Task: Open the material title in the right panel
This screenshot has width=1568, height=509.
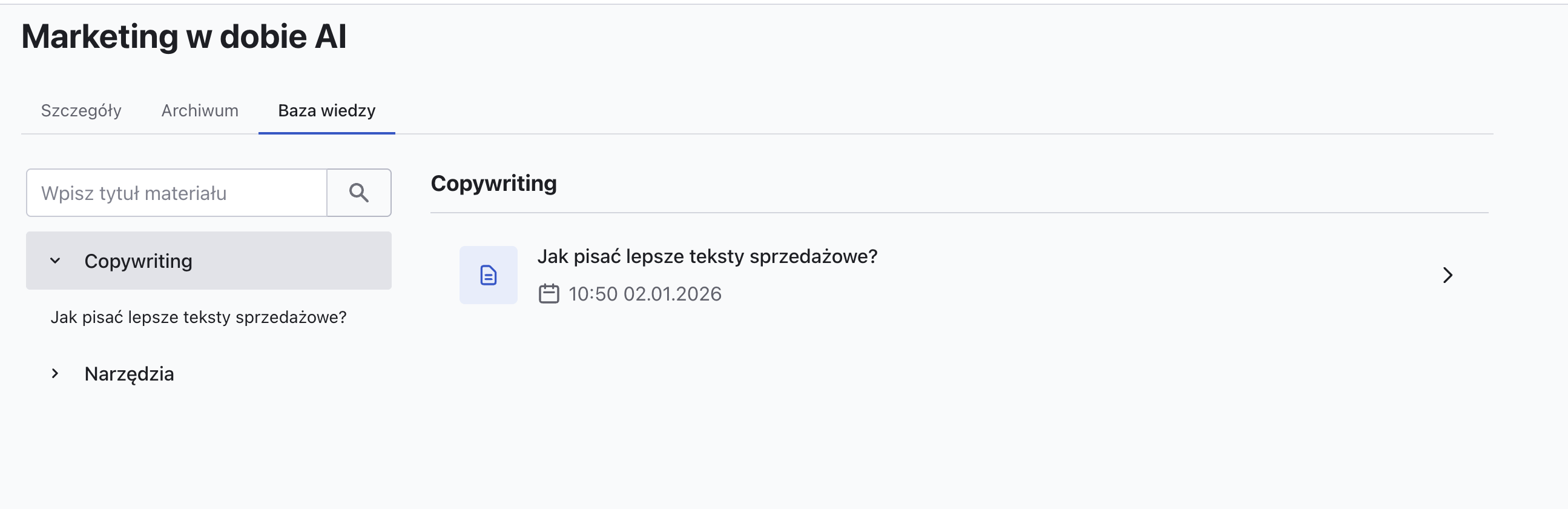Action: (x=707, y=257)
